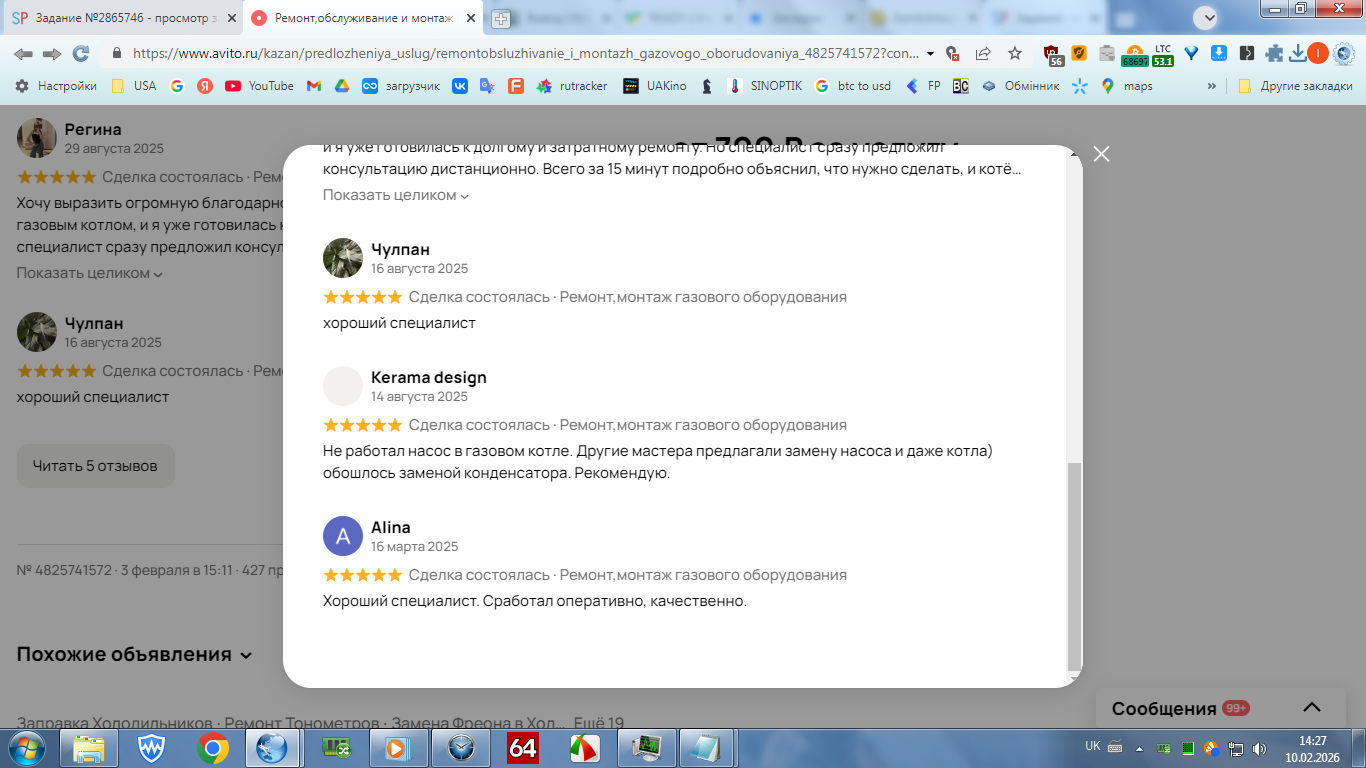Expand Похожие объявления chevron
Image resolution: width=1366 pixels, height=768 pixels.
pyautogui.click(x=246, y=655)
